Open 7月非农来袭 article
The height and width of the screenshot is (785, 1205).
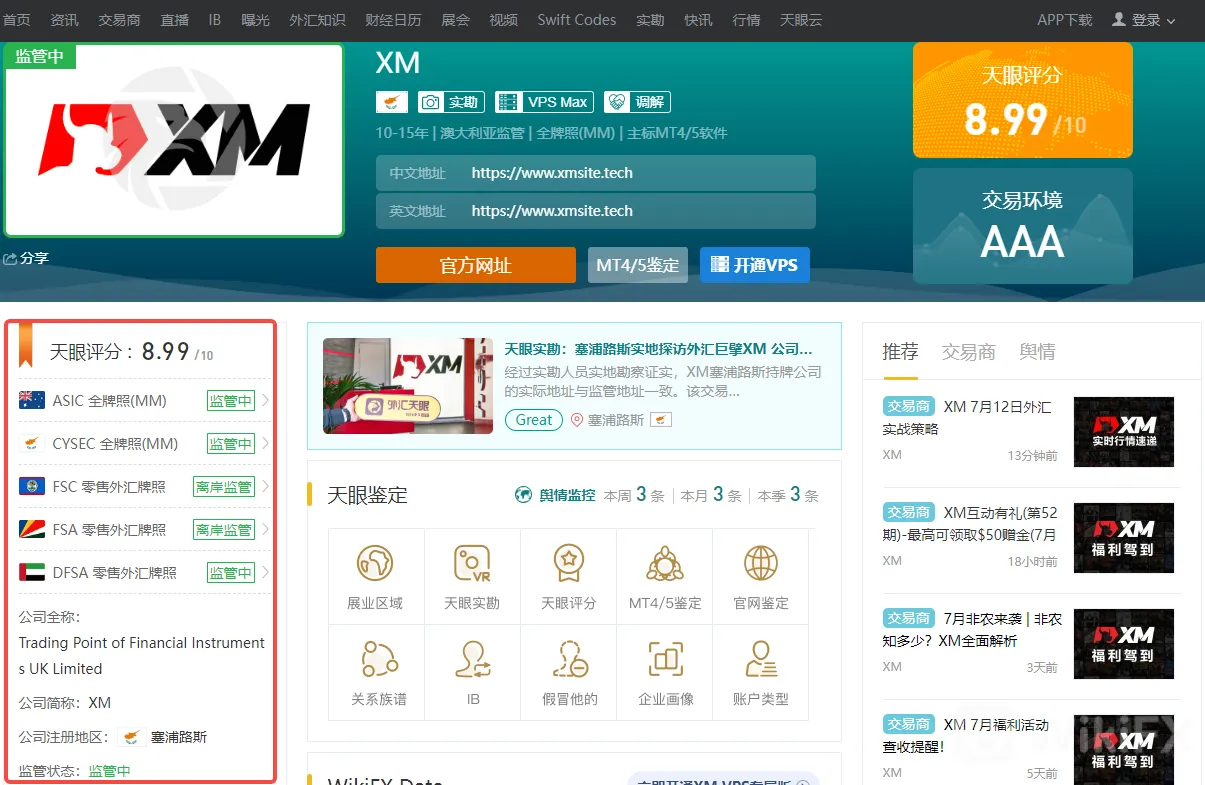[x=972, y=629]
